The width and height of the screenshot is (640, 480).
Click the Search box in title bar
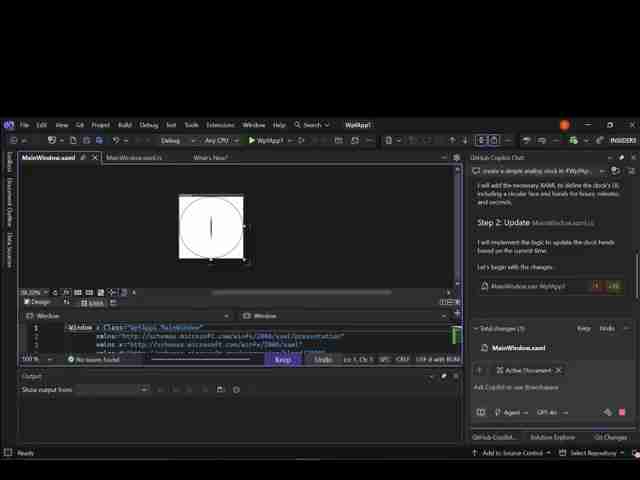point(312,125)
